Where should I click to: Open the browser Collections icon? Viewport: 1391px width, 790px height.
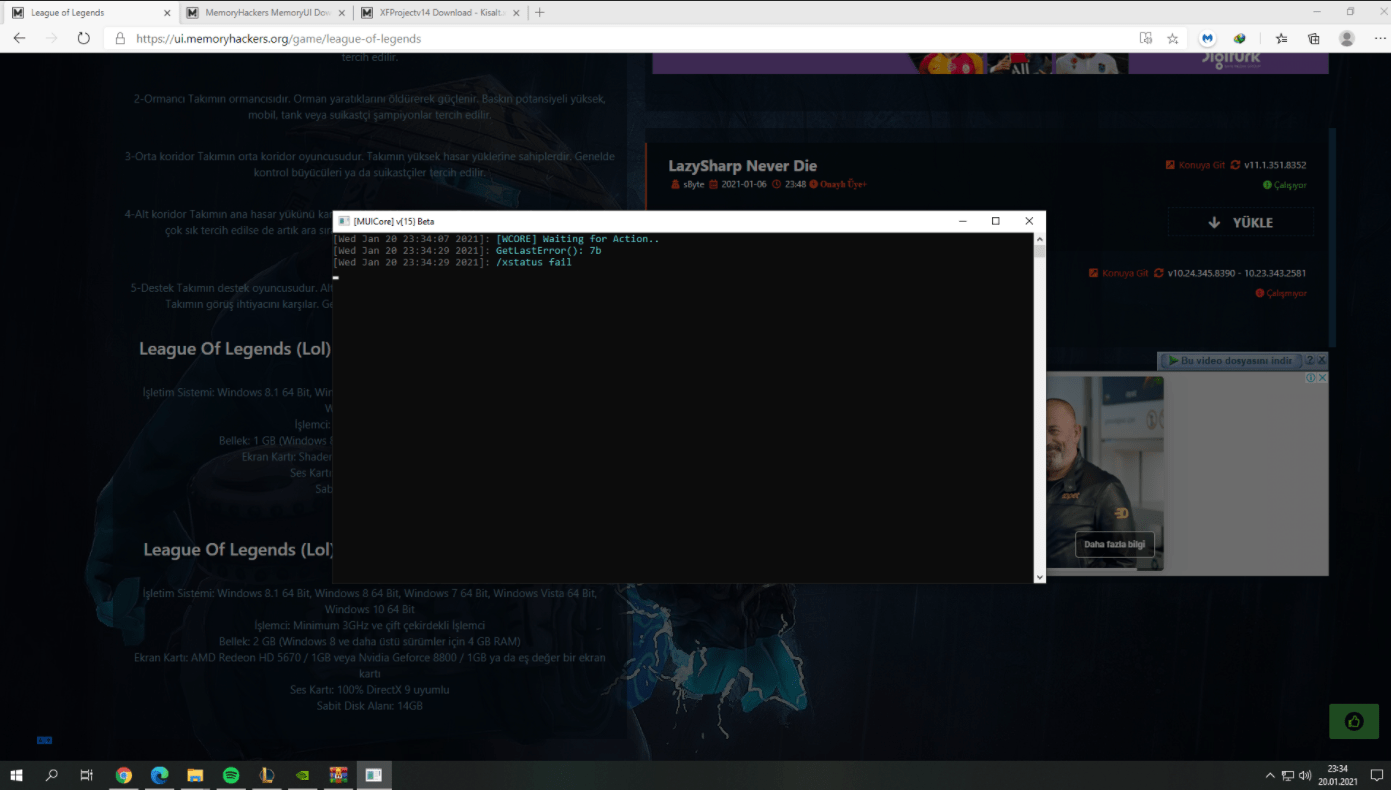coord(1314,38)
